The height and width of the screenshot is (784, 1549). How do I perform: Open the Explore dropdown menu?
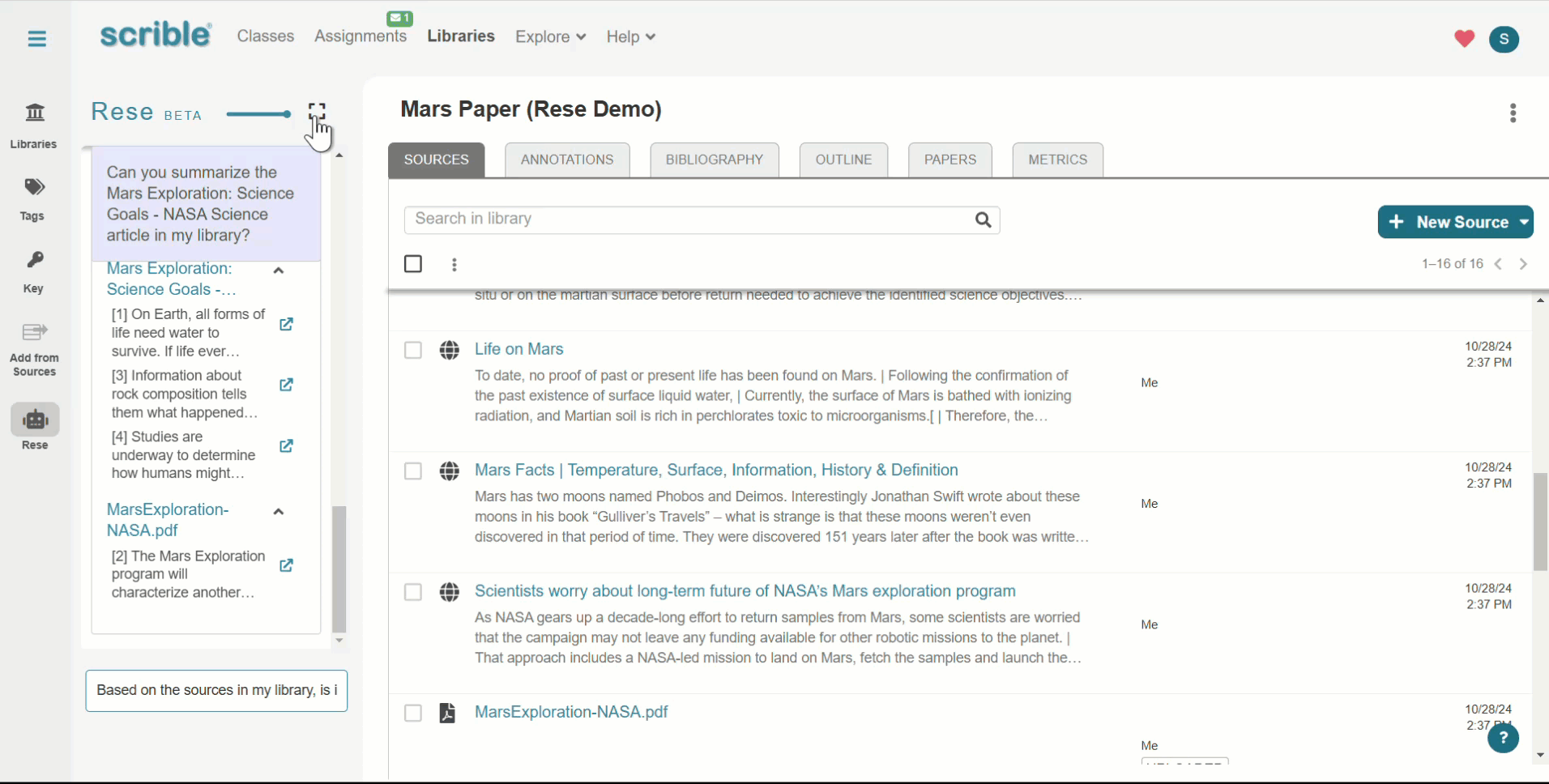coord(550,36)
